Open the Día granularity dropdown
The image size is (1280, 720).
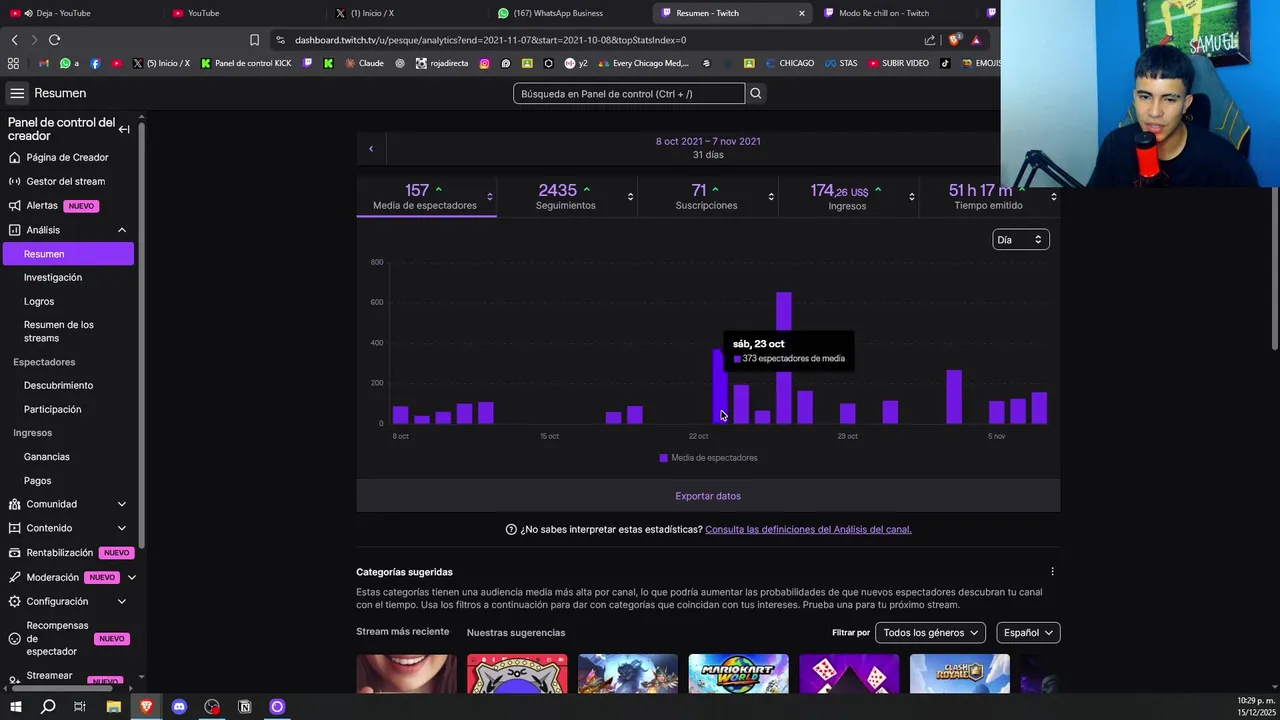pyautogui.click(x=1020, y=240)
